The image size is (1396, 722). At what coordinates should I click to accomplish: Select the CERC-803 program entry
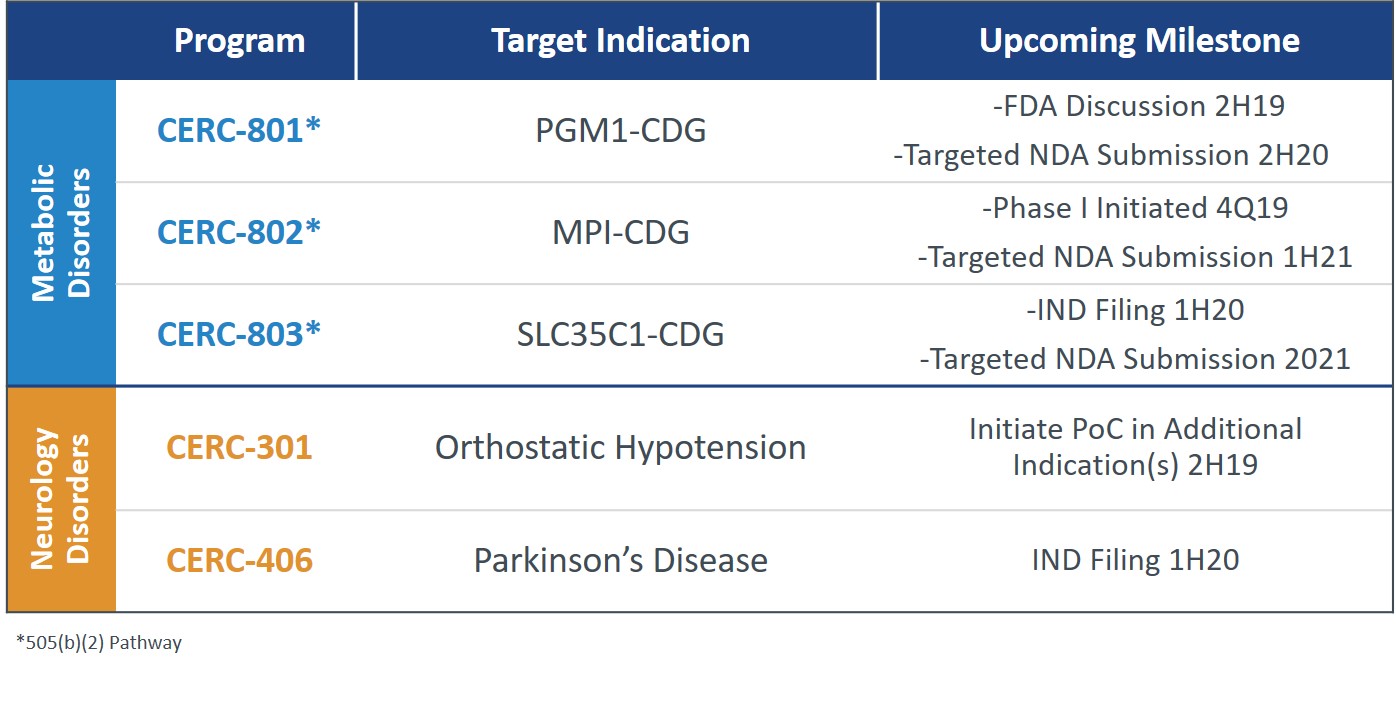[x=239, y=335]
